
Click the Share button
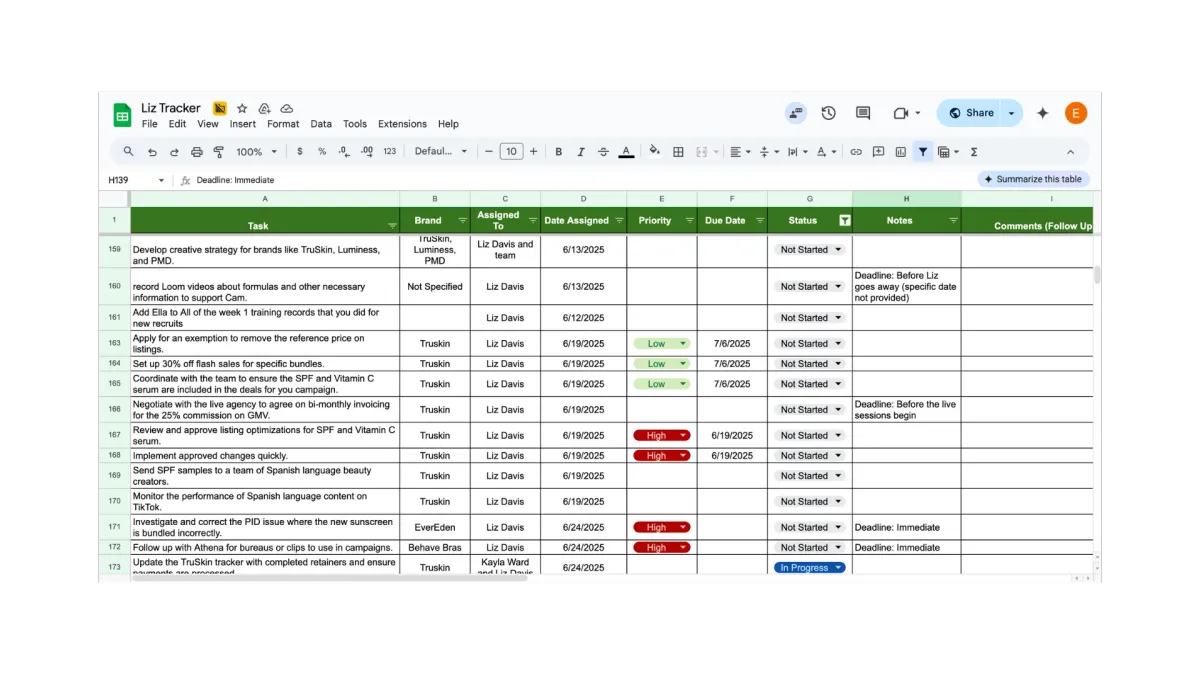pyautogui.click(x=970, y=113)
